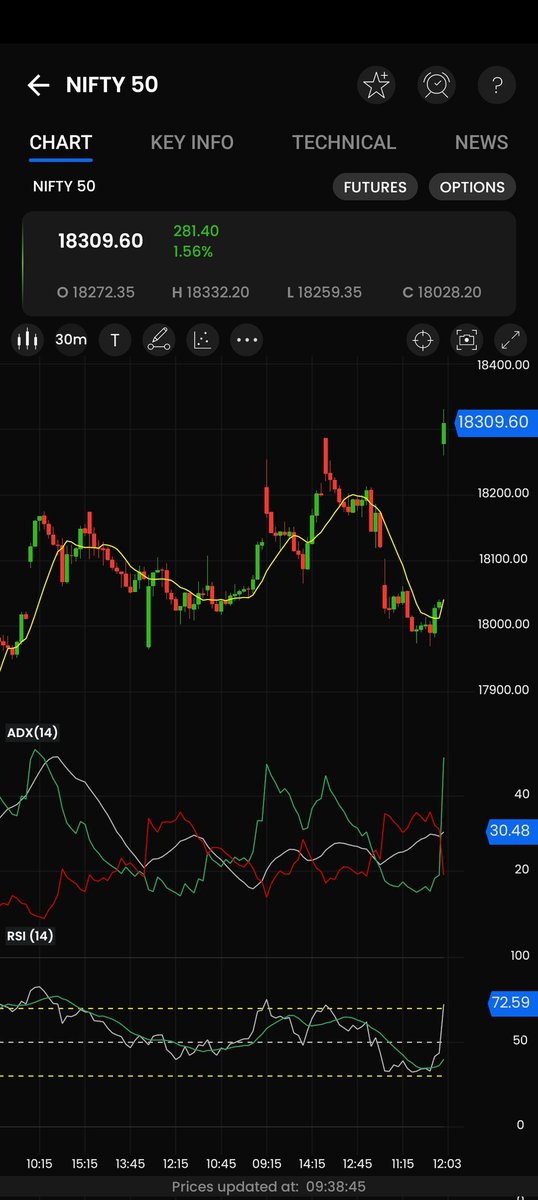
Task: Open the 30m timeframe selector
Action: pyautogui.click(x=70, y=340)
